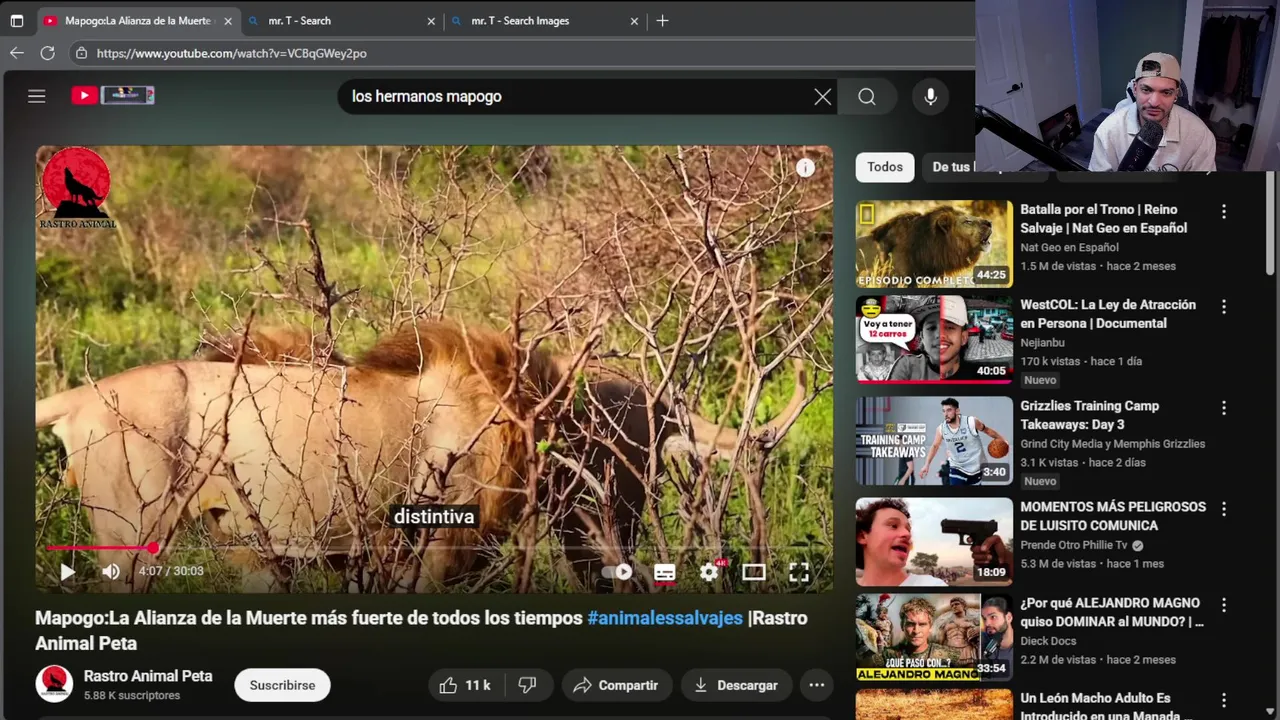This screenshot has width=1280, height=720.
Task: Reload the page
Action: (x=48, y=53)
